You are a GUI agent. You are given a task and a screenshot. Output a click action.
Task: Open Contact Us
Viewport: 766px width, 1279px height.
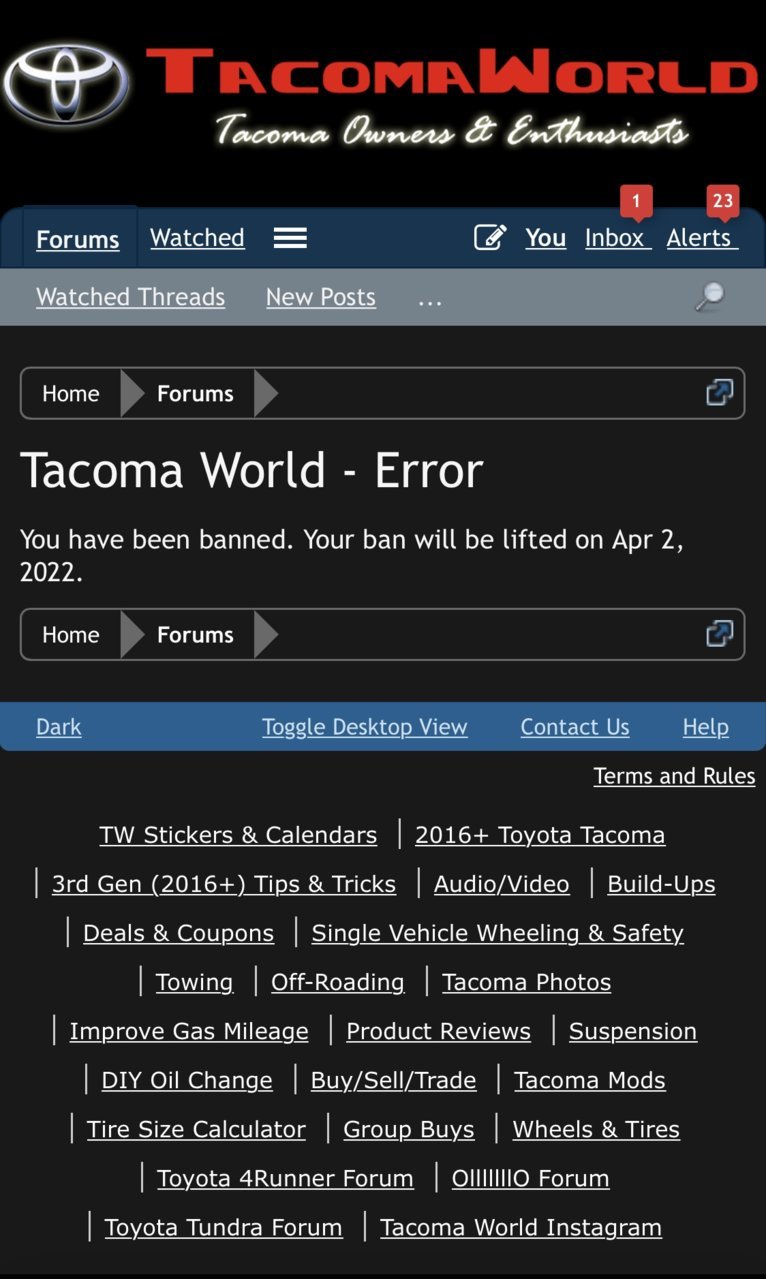575,727
